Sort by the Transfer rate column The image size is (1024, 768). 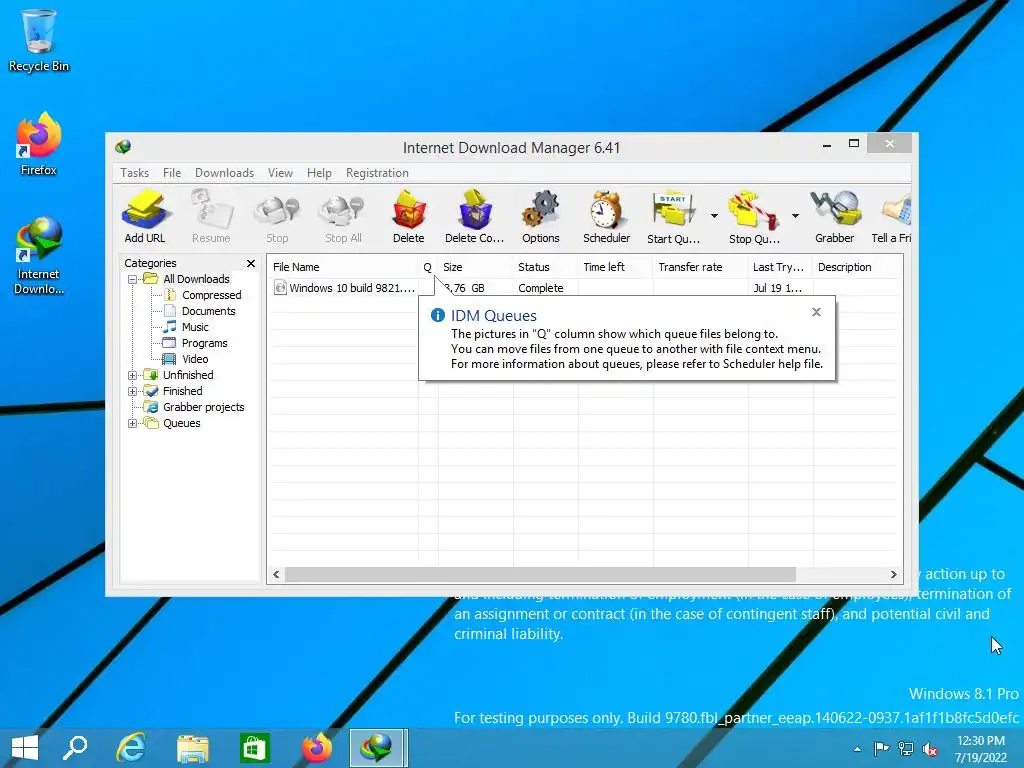700,267
